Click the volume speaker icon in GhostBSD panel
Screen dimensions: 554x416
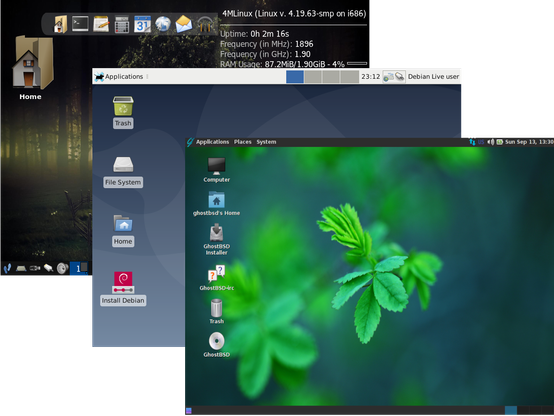tap(491, 142)
